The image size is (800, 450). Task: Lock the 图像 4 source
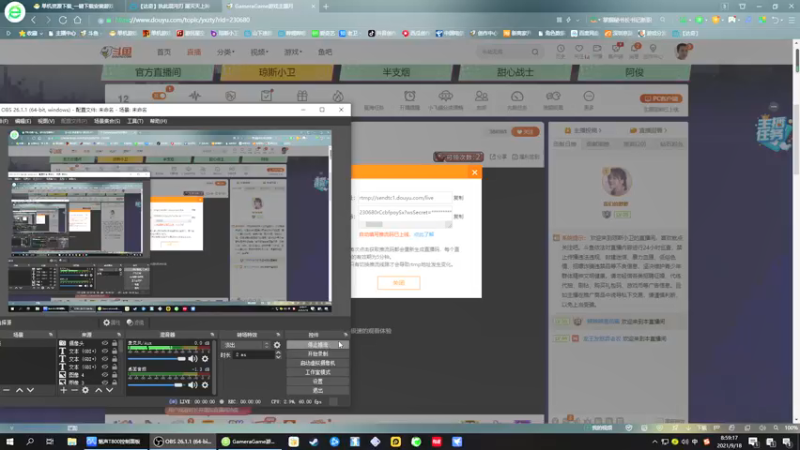click(x=114, y=375)
